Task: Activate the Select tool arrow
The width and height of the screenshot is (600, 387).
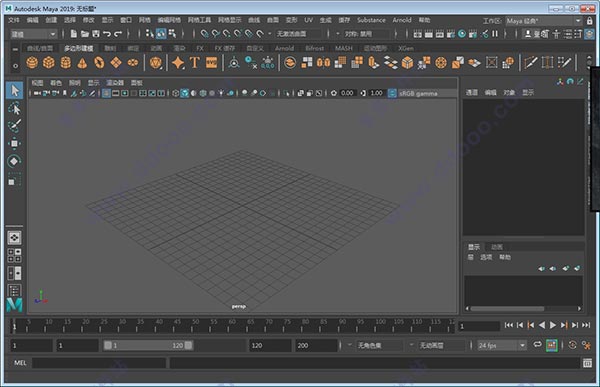Action: click(x=15, y=91)
